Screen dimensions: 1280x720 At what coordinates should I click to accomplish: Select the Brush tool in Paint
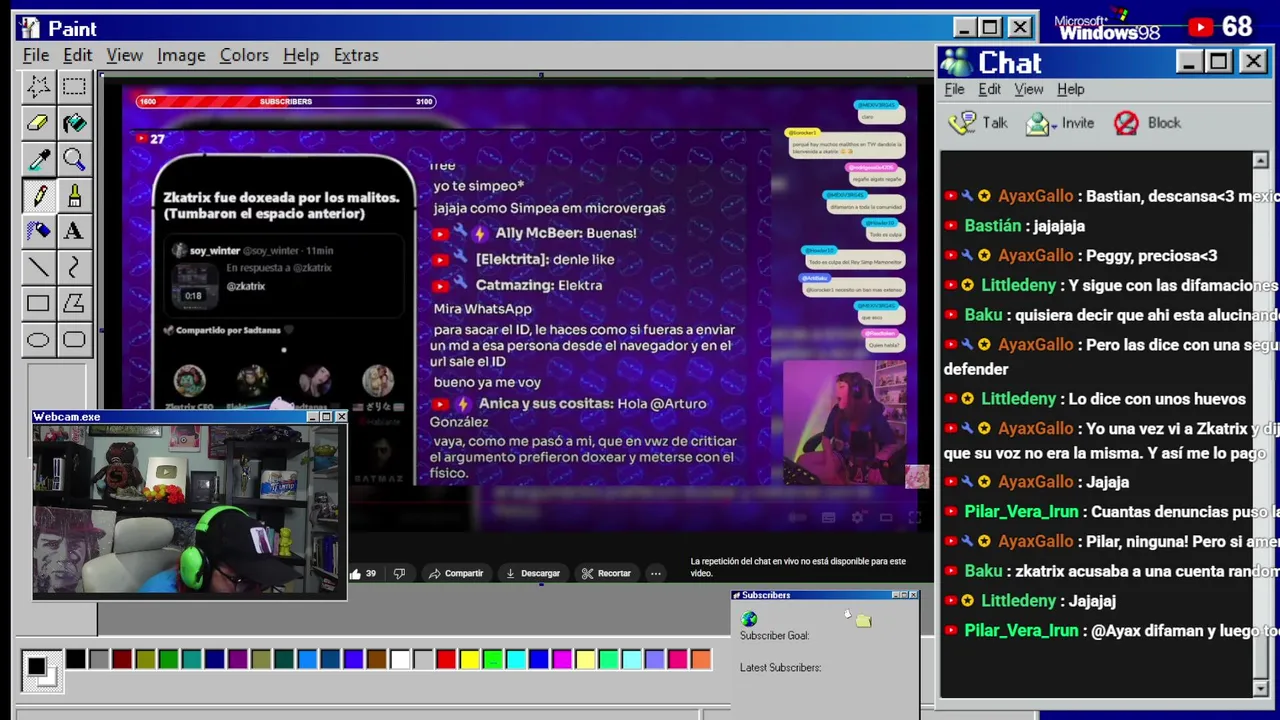[74, 195]
